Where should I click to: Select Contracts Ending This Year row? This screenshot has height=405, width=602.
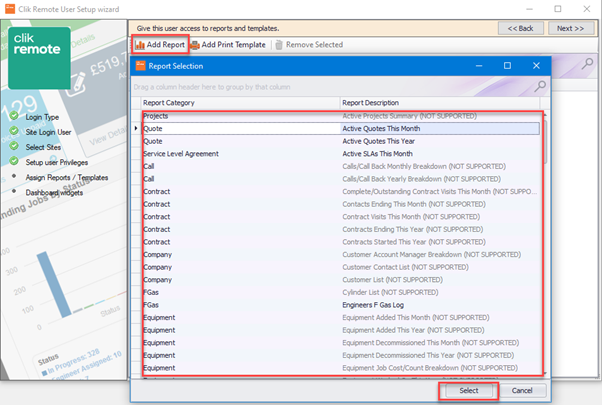coord(341,229)
